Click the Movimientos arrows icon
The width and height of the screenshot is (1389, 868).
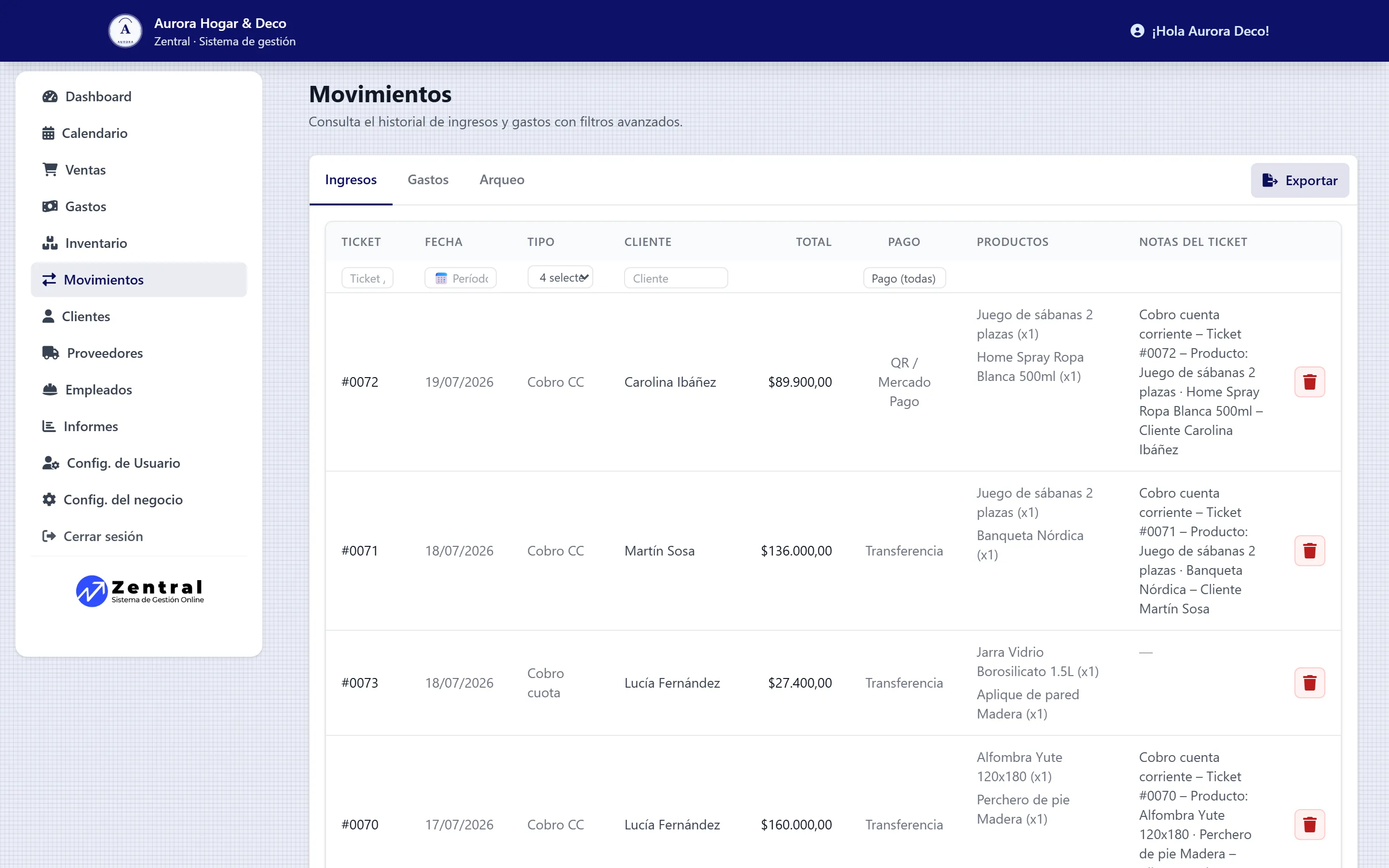click(49, 280)
